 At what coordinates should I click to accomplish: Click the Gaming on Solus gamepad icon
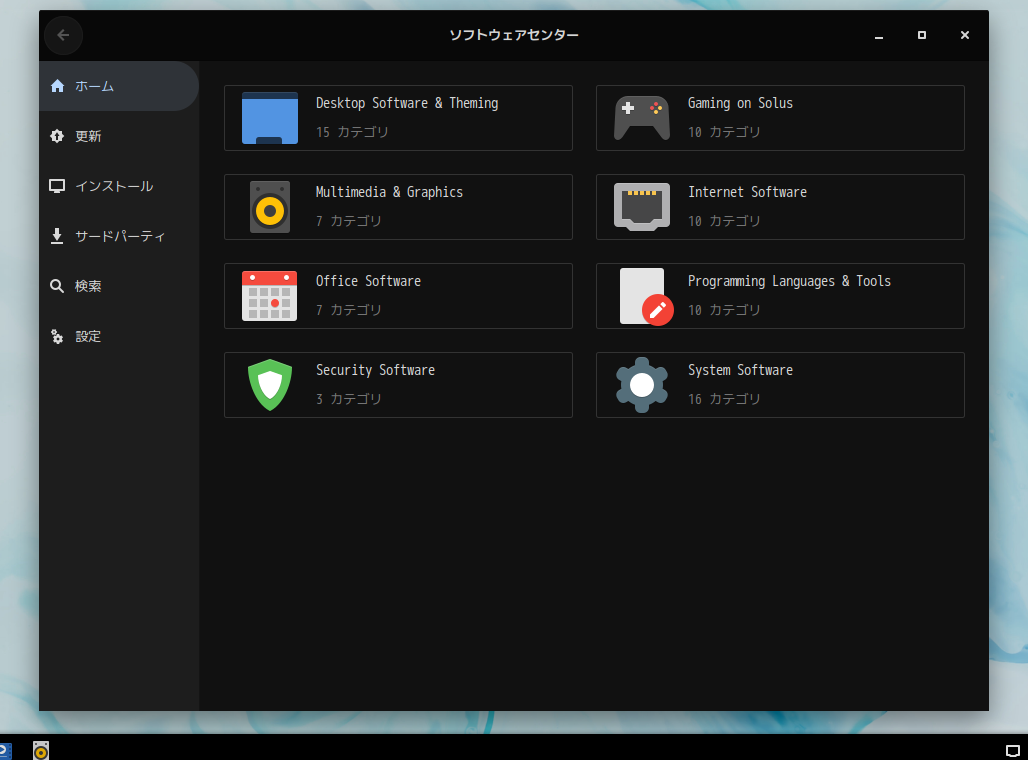(642, 118)
